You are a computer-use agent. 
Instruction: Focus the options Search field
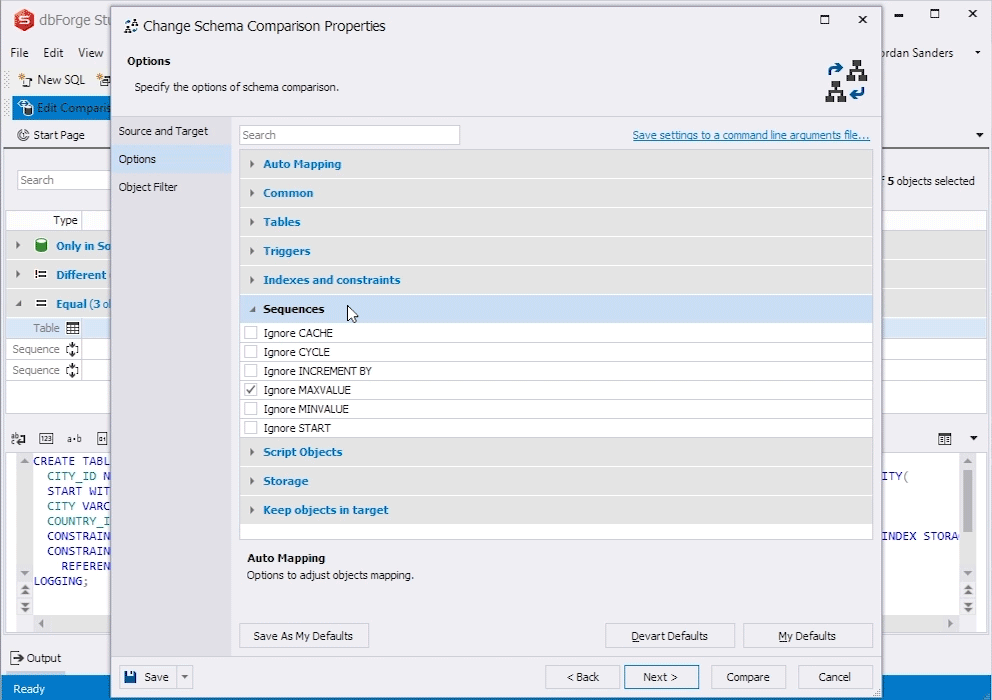[349, 135]
